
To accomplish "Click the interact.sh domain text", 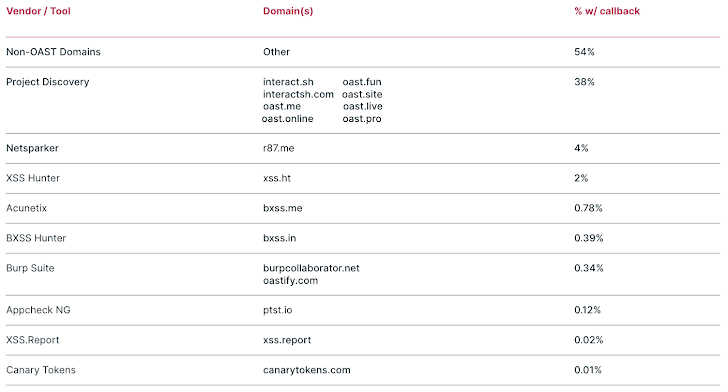I will point(288,82).
